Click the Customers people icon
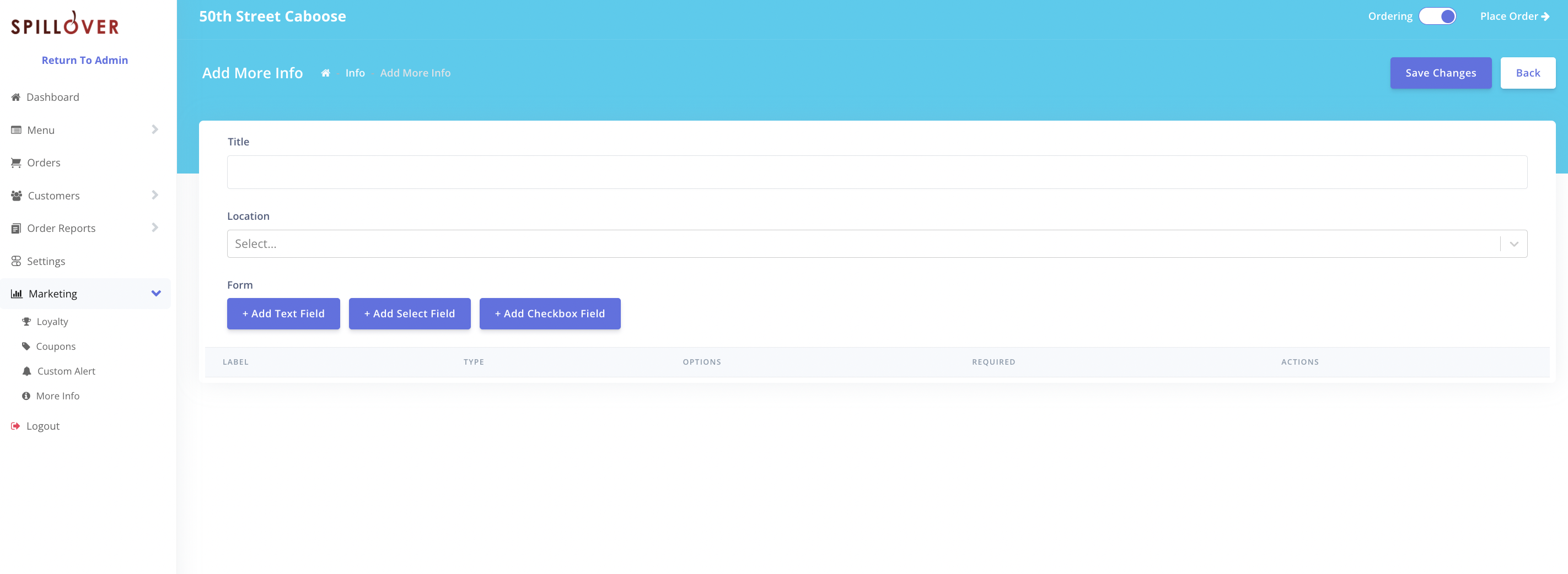Viewport: 1568px width, 574px height. pyautogui.click(x=17, y=196)
